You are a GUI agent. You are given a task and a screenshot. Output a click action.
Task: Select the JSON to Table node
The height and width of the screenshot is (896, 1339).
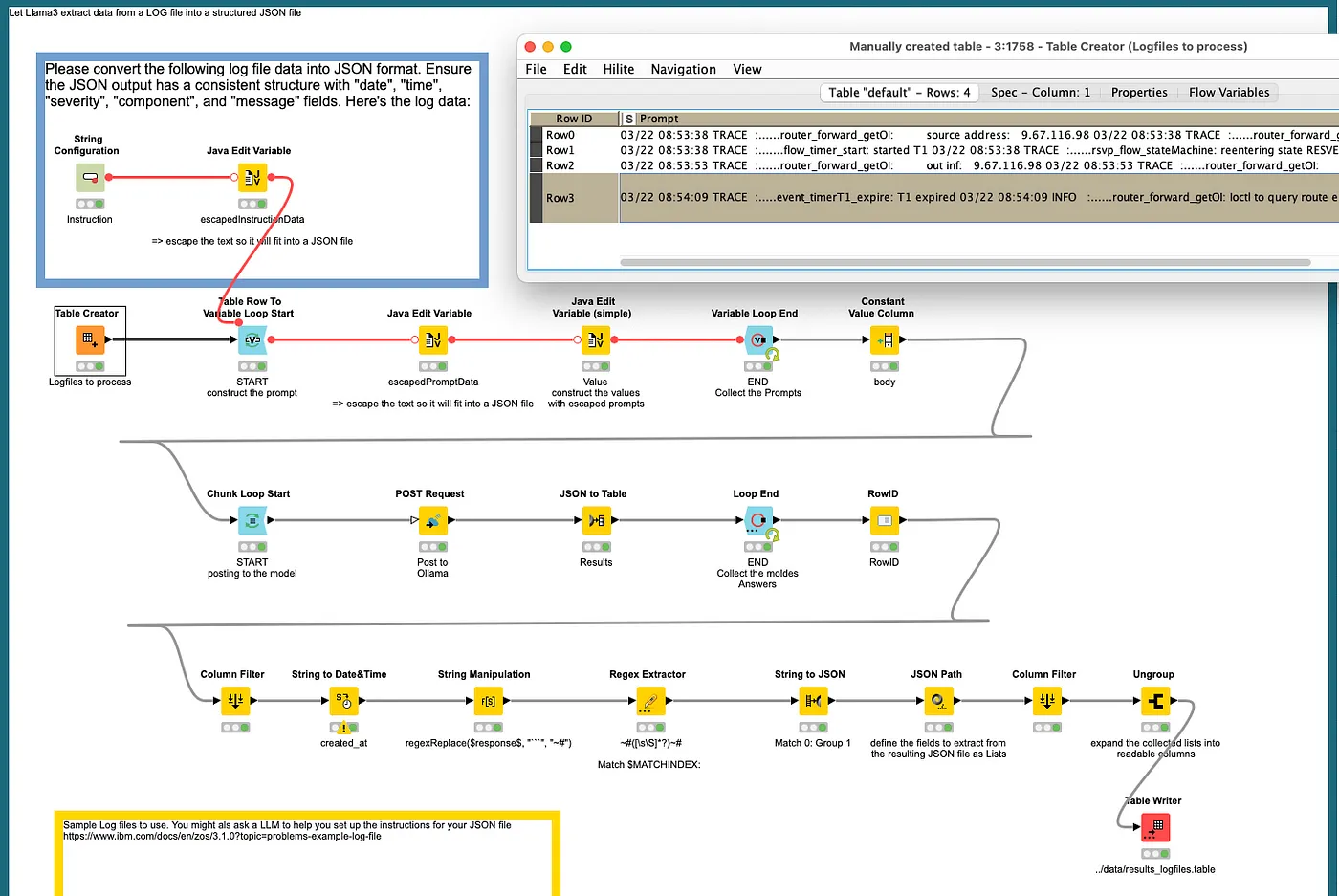click(x=596, y=520)
